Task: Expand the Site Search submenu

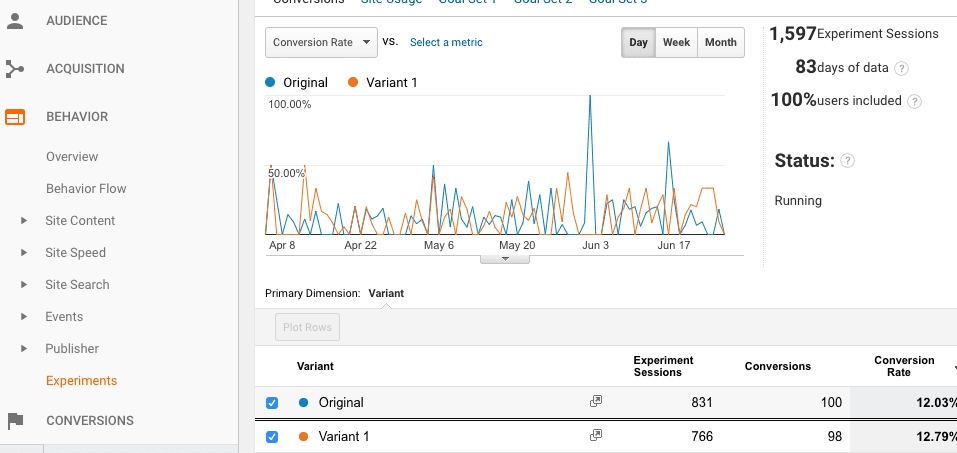Action: point(24,284)
